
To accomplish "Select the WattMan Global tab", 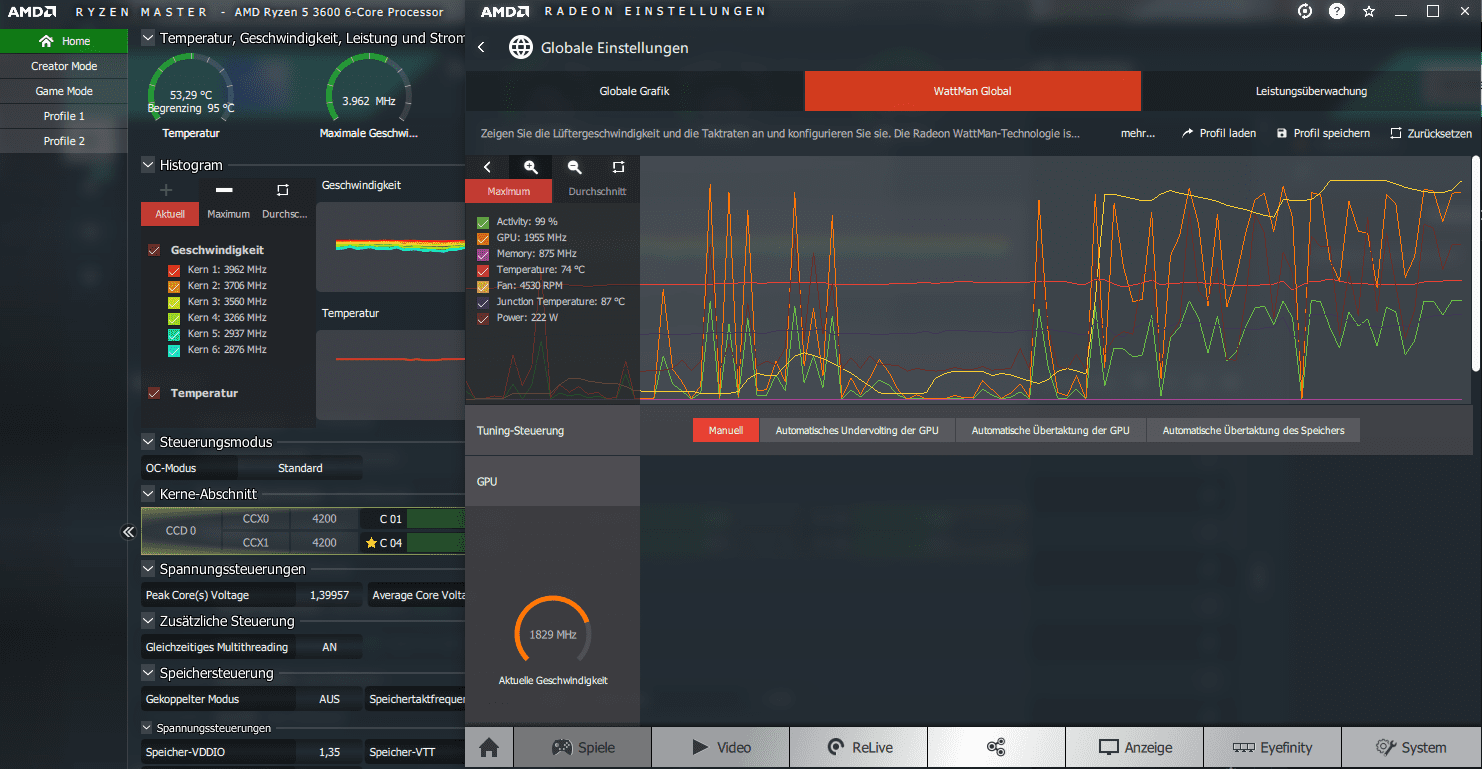I will tap(972, 91).
